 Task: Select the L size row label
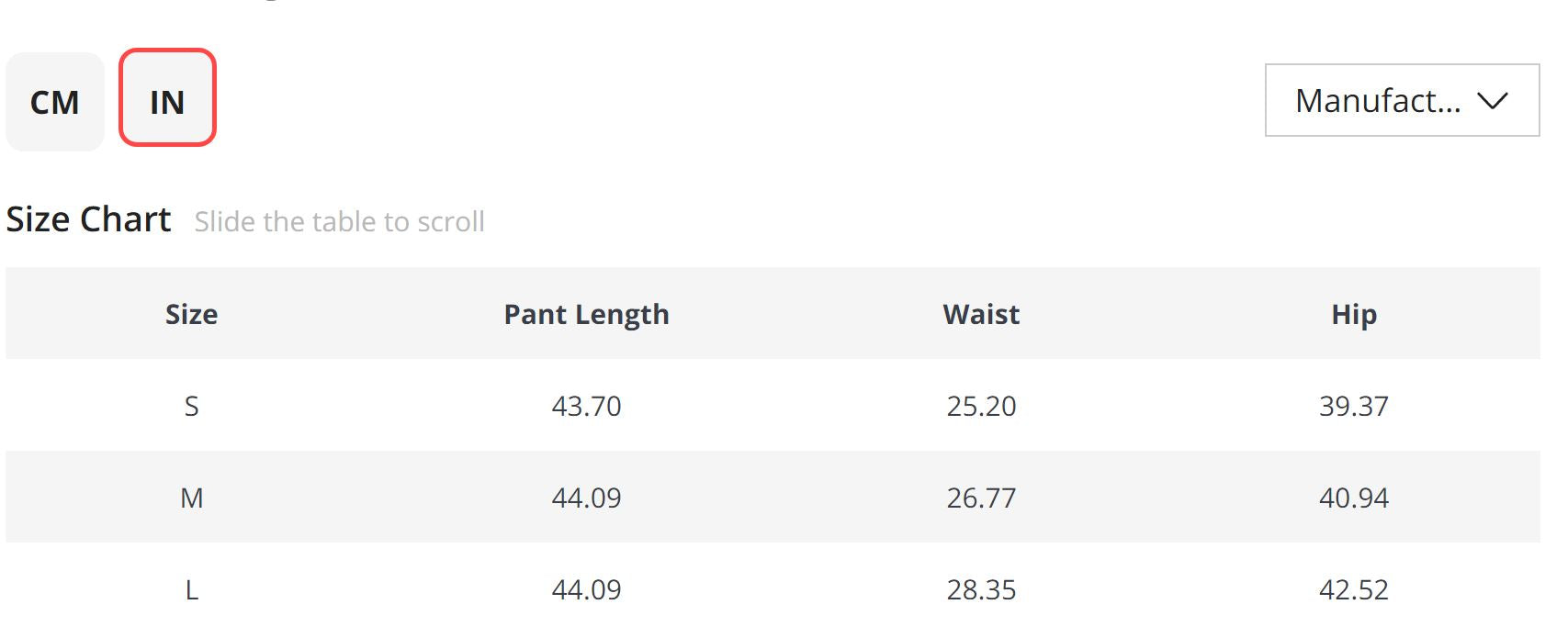click(x=191, y=589)
